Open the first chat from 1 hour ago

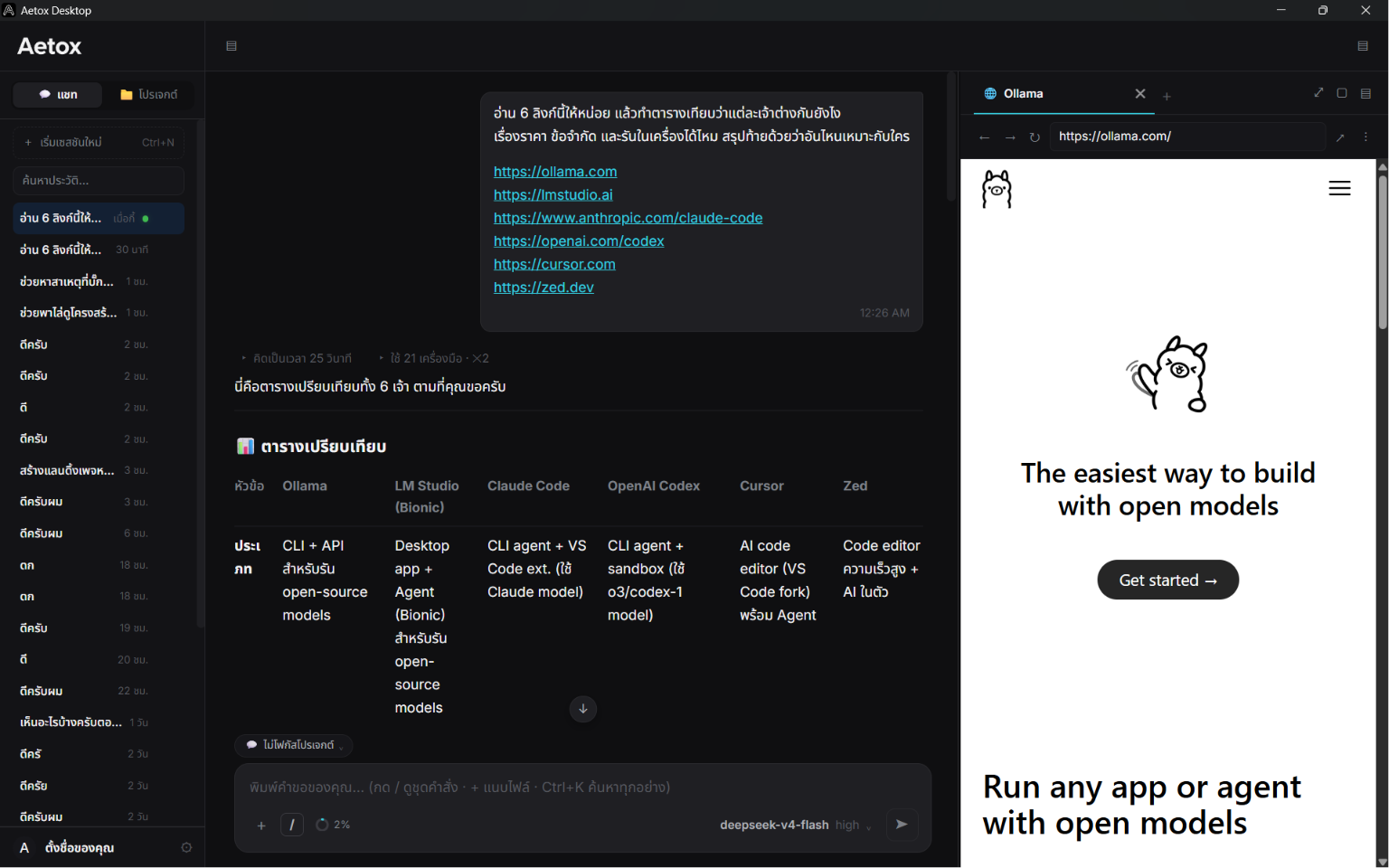99,281
